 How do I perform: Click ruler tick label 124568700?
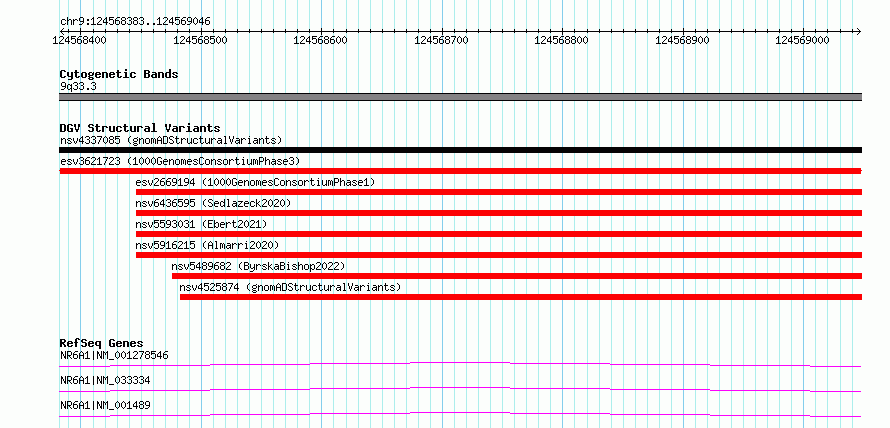click(x=442, y=40)
